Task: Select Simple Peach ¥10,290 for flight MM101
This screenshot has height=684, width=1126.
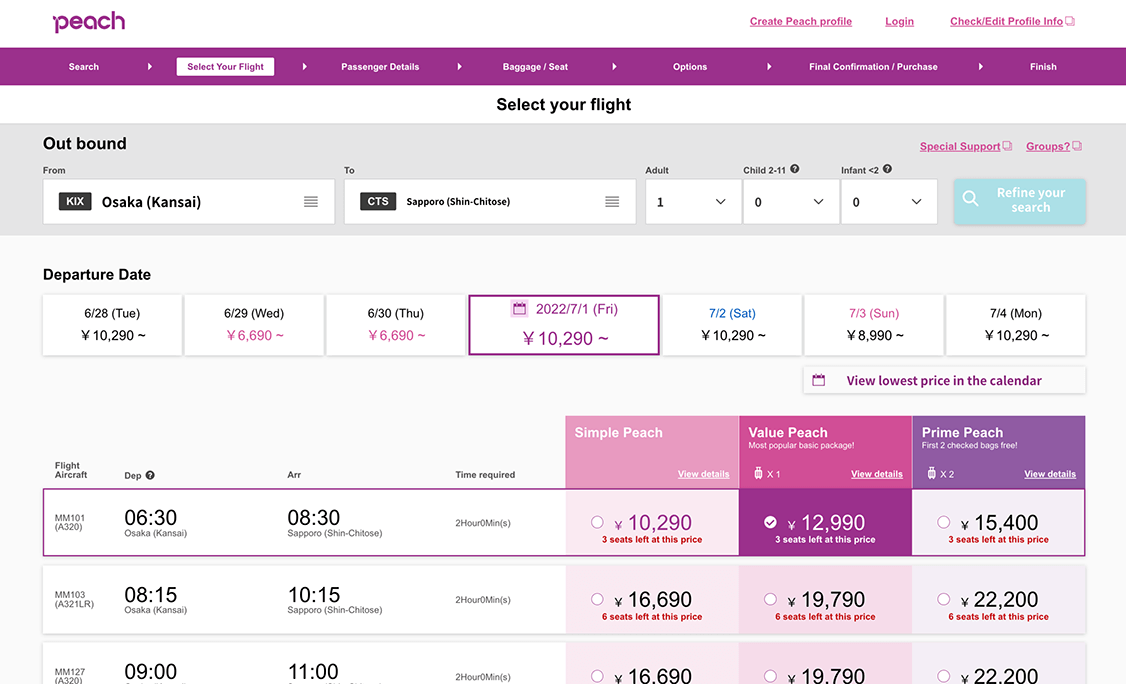Action: coord(597,522)
